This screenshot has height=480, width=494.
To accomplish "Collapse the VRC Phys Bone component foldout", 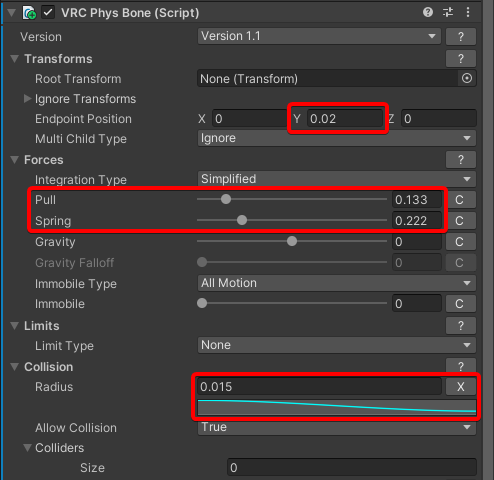I will 12,13.
